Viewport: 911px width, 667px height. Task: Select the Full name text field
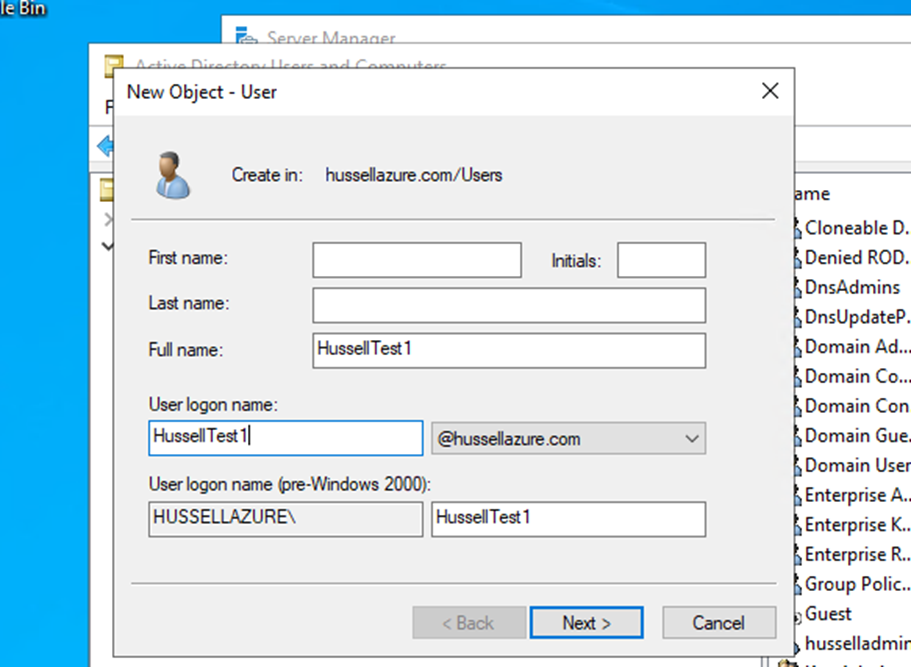click(509, 351)
